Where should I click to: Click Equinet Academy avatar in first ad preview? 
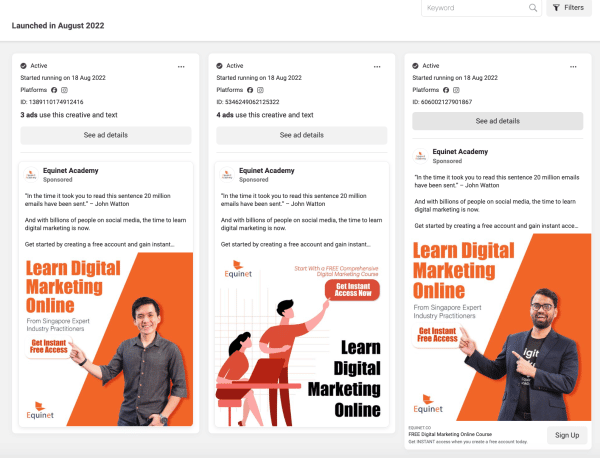coord(31,174)
